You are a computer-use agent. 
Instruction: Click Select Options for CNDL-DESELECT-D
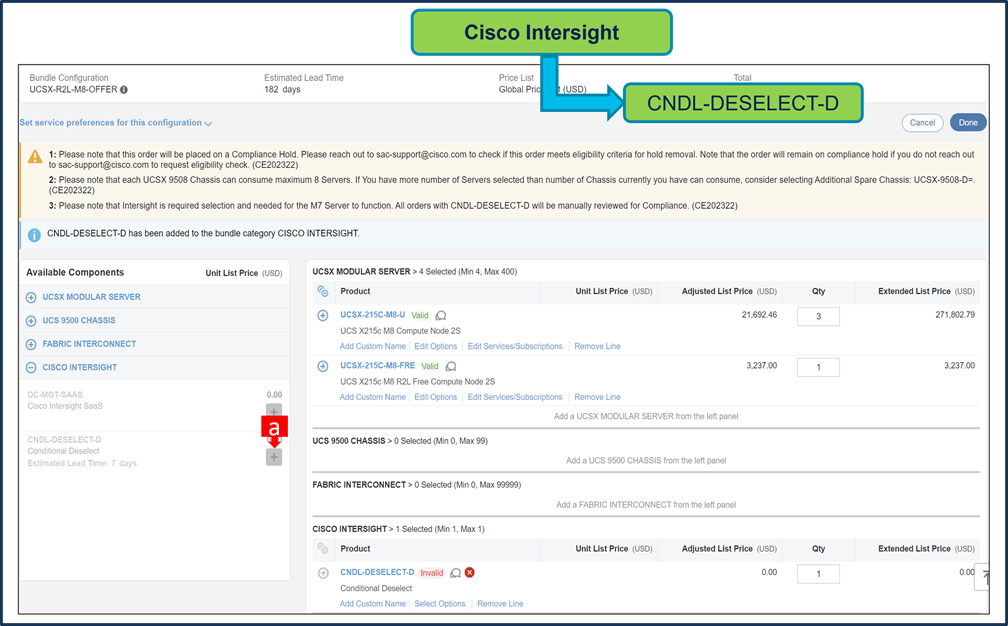pos(440,604)
